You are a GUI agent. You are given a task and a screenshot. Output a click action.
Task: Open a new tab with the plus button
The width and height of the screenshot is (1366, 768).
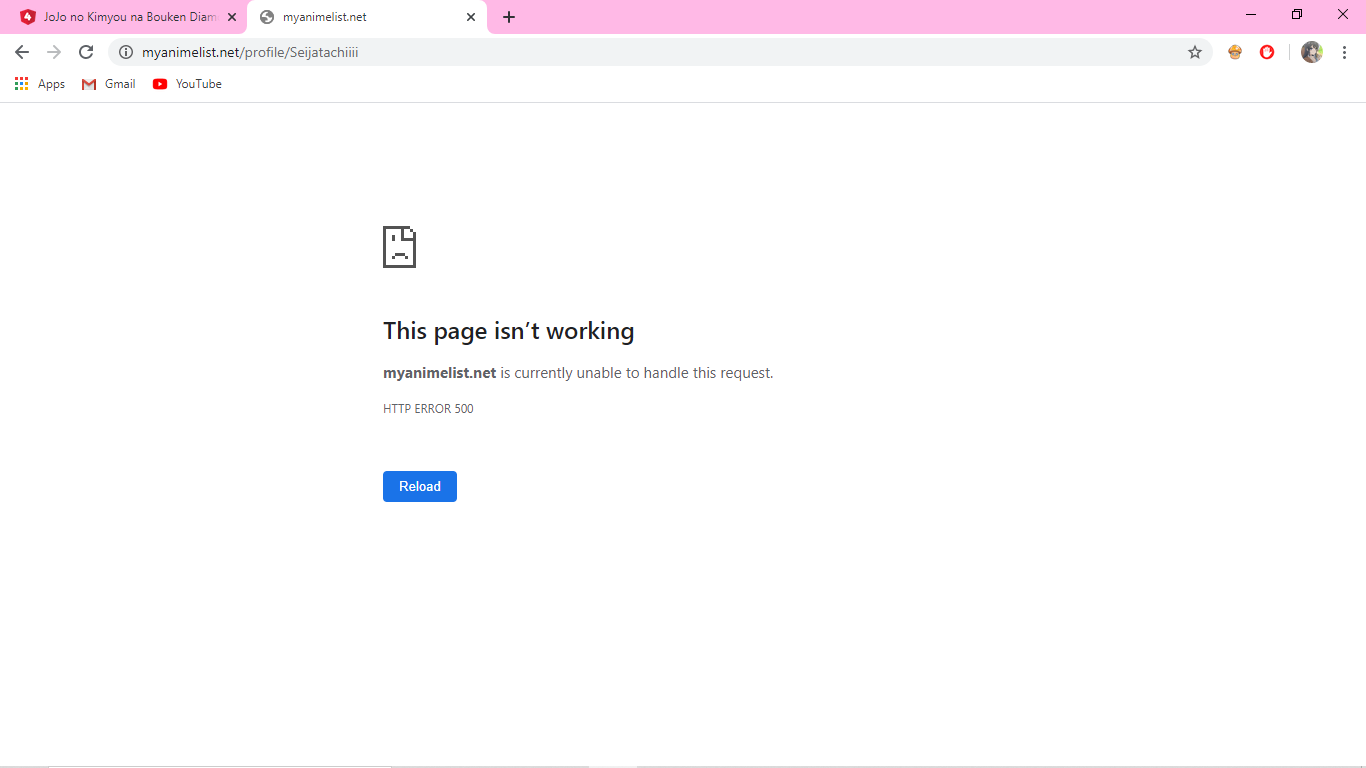pyautogui.click(x=509, y=17)
